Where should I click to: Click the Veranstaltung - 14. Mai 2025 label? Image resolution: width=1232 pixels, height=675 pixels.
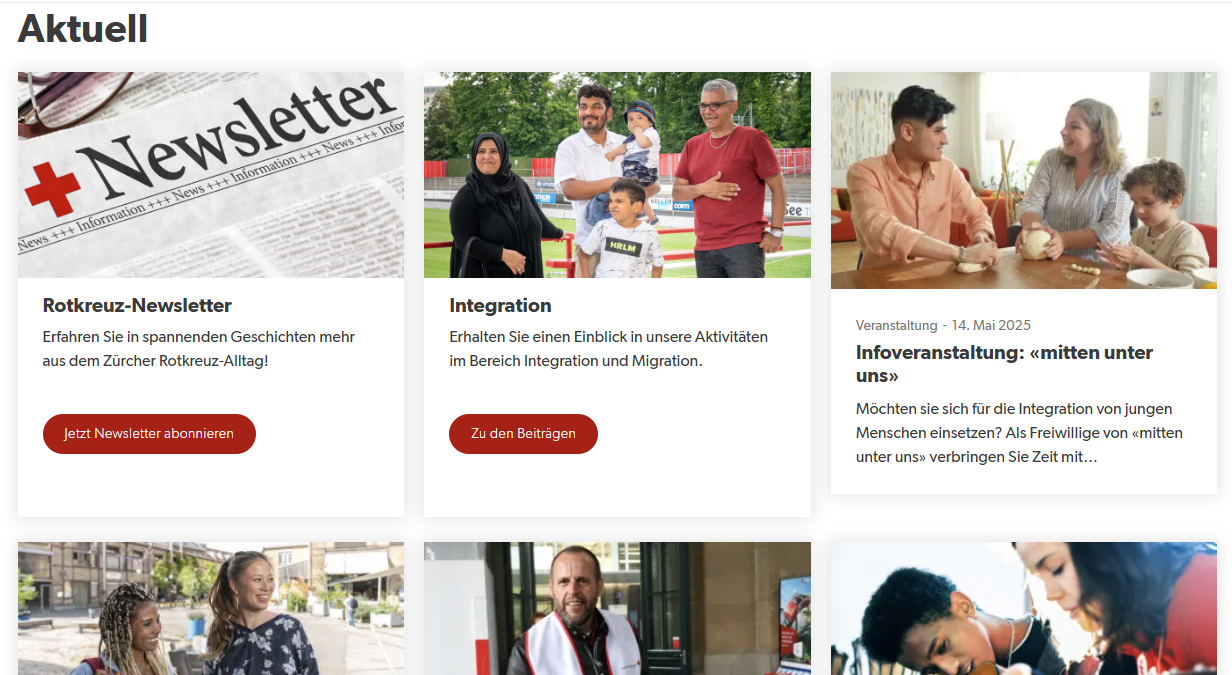point(943,325)
